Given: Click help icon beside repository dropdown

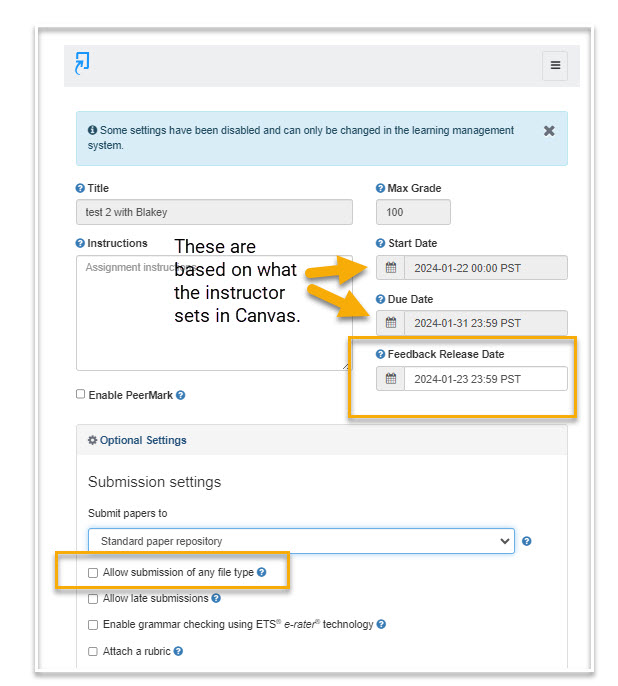Looking at the screenshot, I should tap(527, 542).
